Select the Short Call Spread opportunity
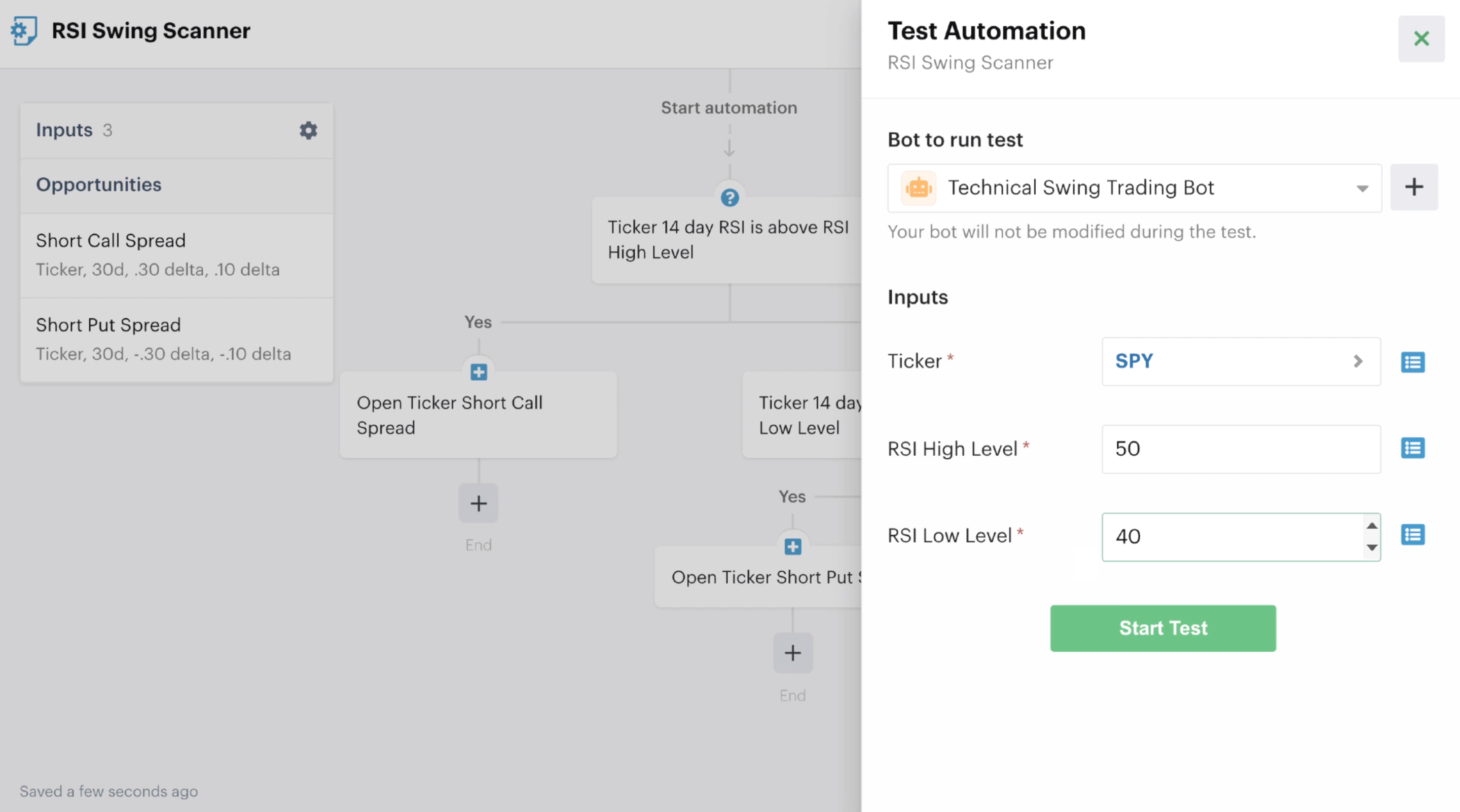1460x812 pixels. (x=176, y=255)
